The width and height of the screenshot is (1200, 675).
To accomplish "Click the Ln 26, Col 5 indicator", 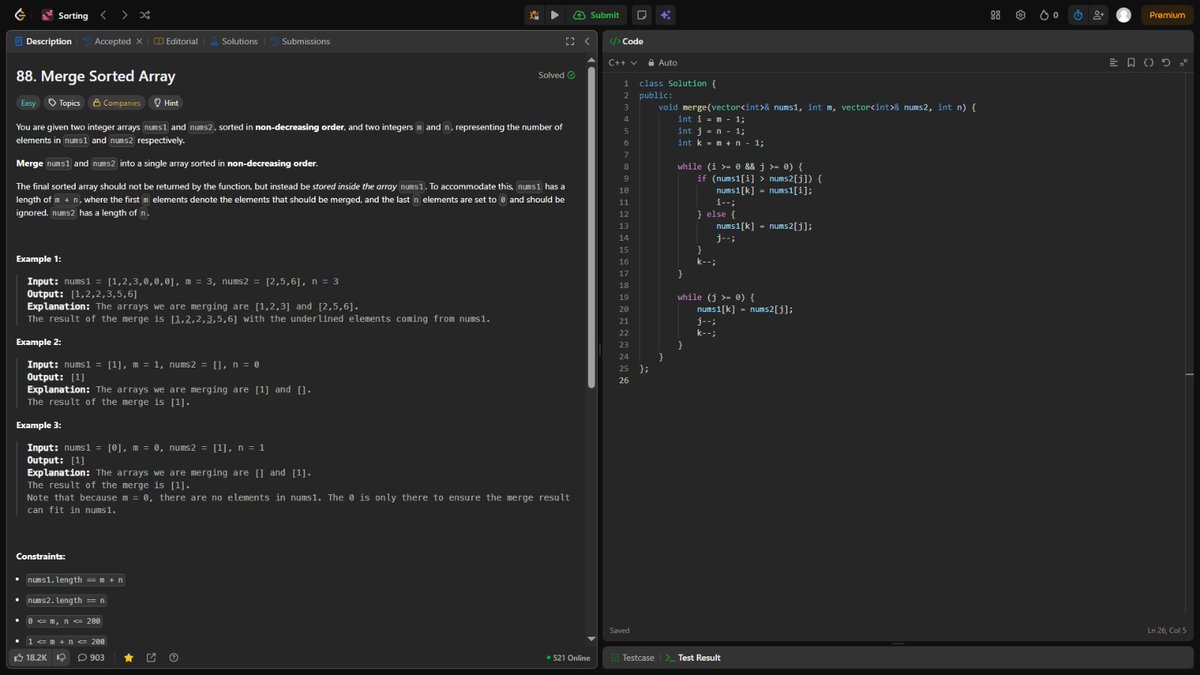I will coord(1166,630).
